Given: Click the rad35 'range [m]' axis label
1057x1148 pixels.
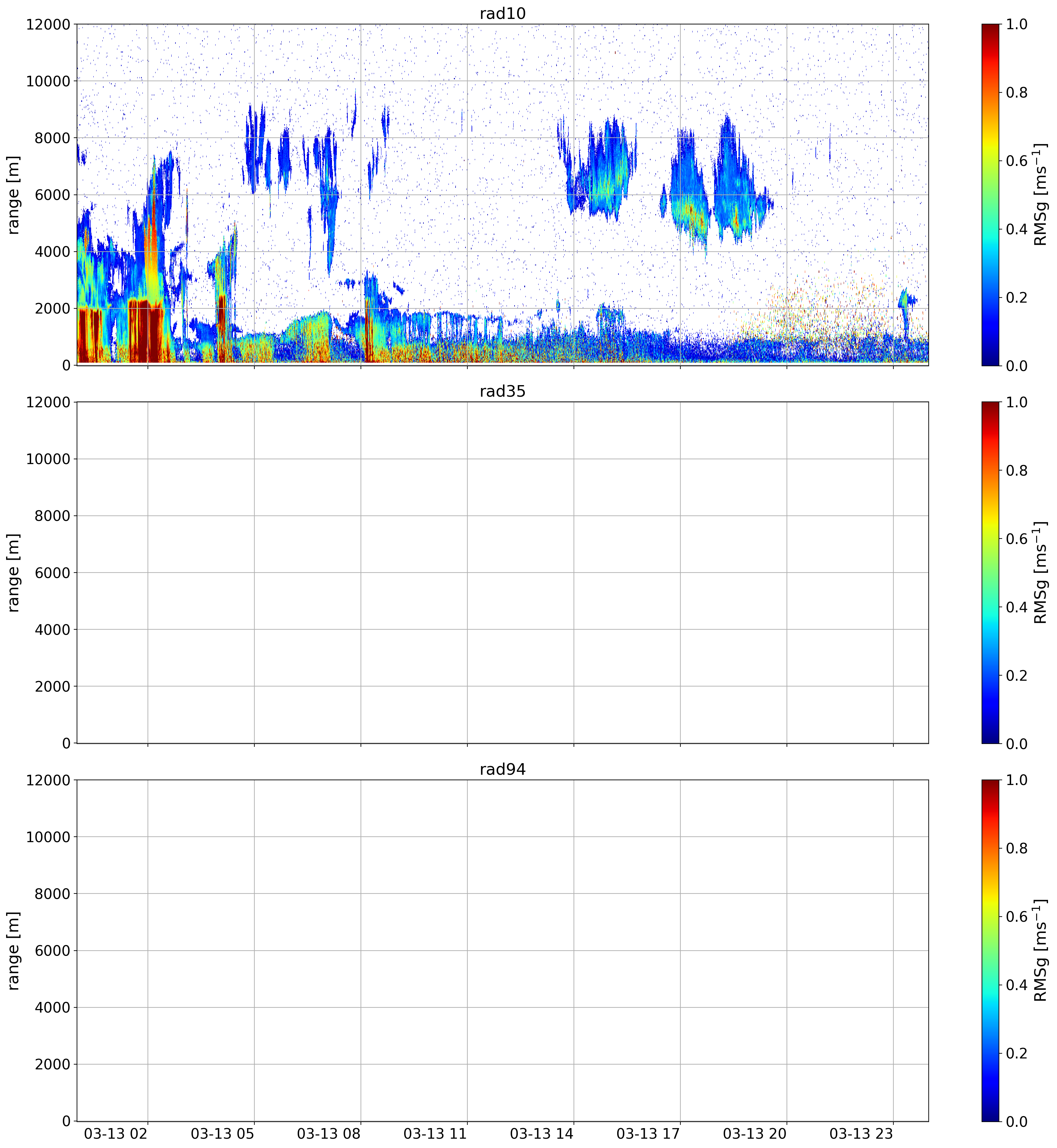Looking at the screenshot, I should [x=13, y=572].
